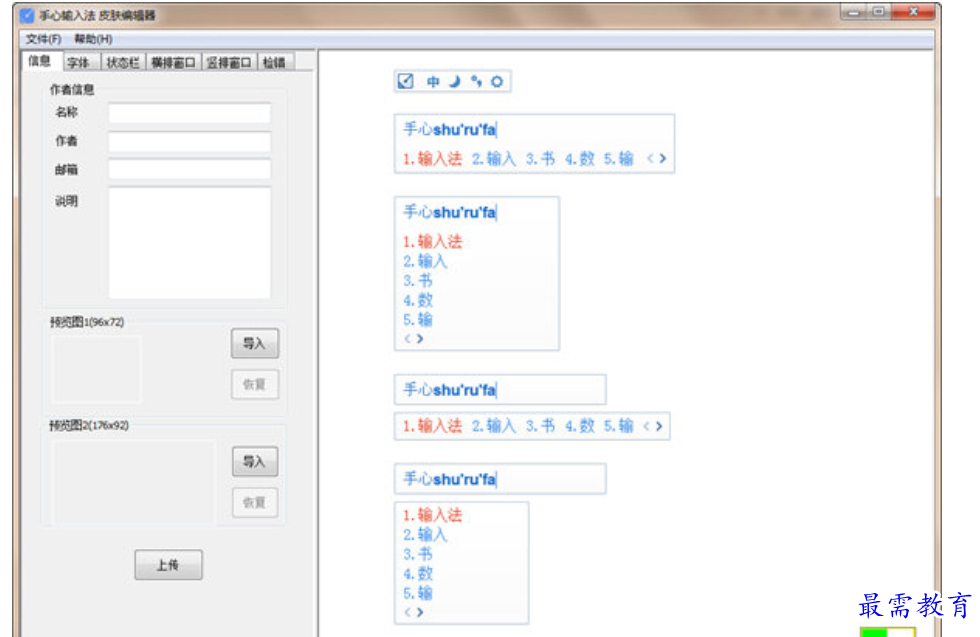The height and width of the screenshot is (637, 980).
Task: Minimize the 皮肤编辑器 window
Action: point(854,12)
